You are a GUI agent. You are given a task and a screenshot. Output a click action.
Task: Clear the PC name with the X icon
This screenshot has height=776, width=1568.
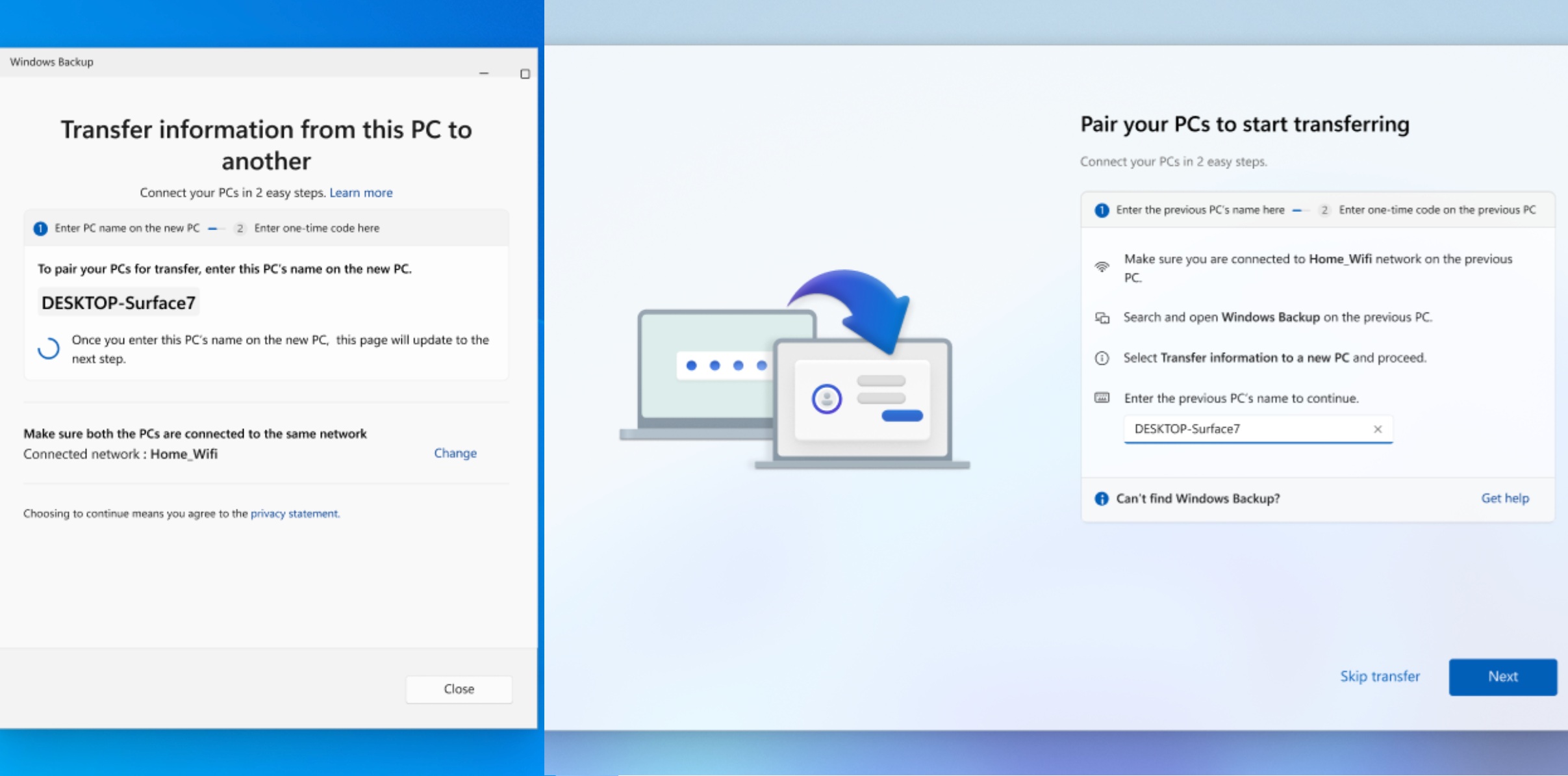click(x=1377, y=428)
